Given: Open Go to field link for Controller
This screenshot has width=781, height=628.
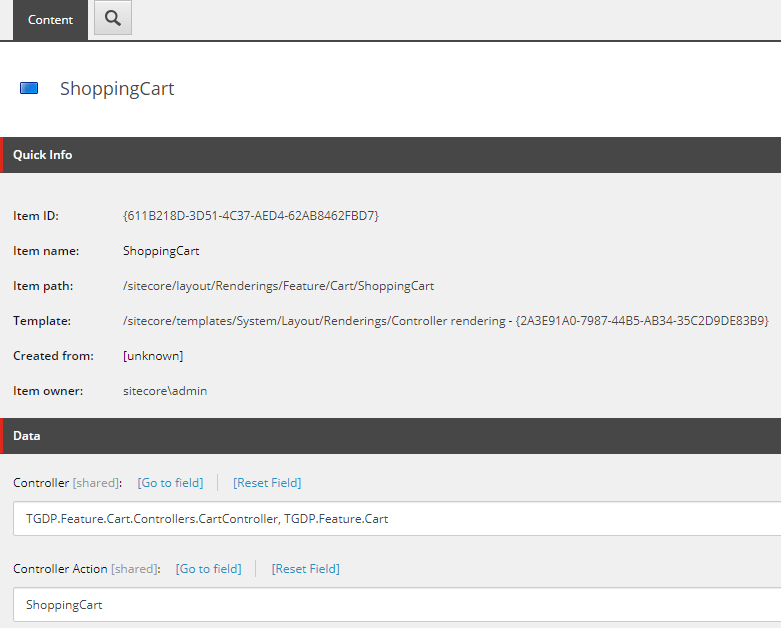Looking at the screenshot, I should pos(170,483).
